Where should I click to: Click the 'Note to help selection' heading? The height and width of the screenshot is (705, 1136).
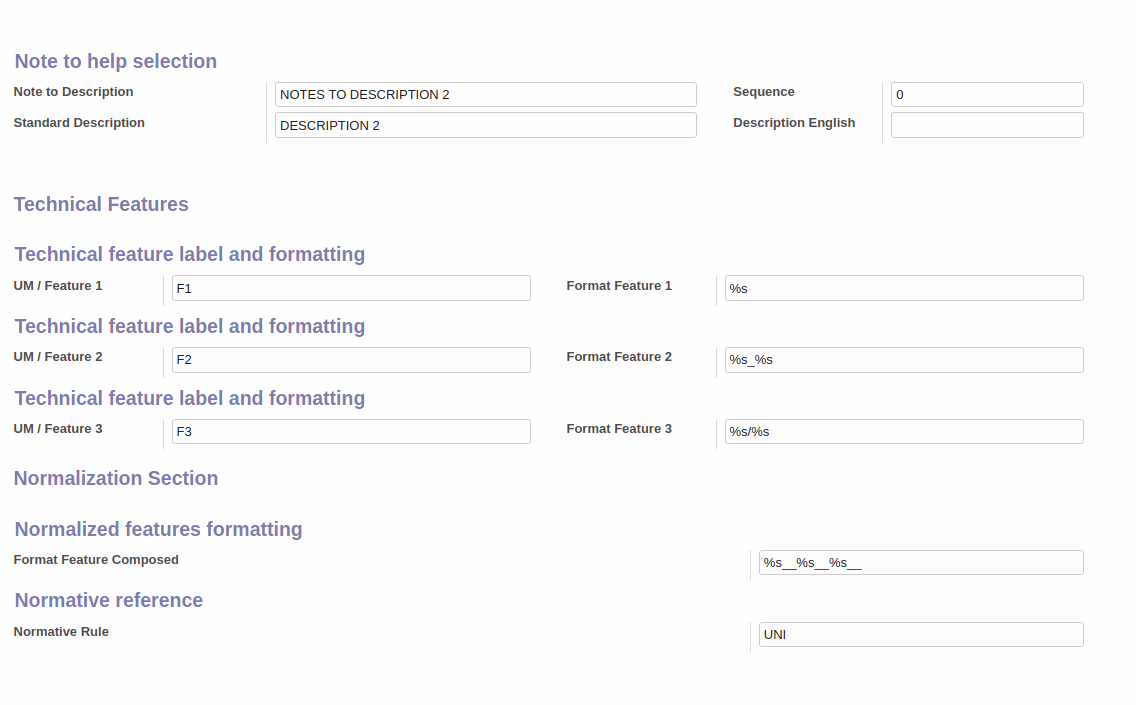click(116, 62)
